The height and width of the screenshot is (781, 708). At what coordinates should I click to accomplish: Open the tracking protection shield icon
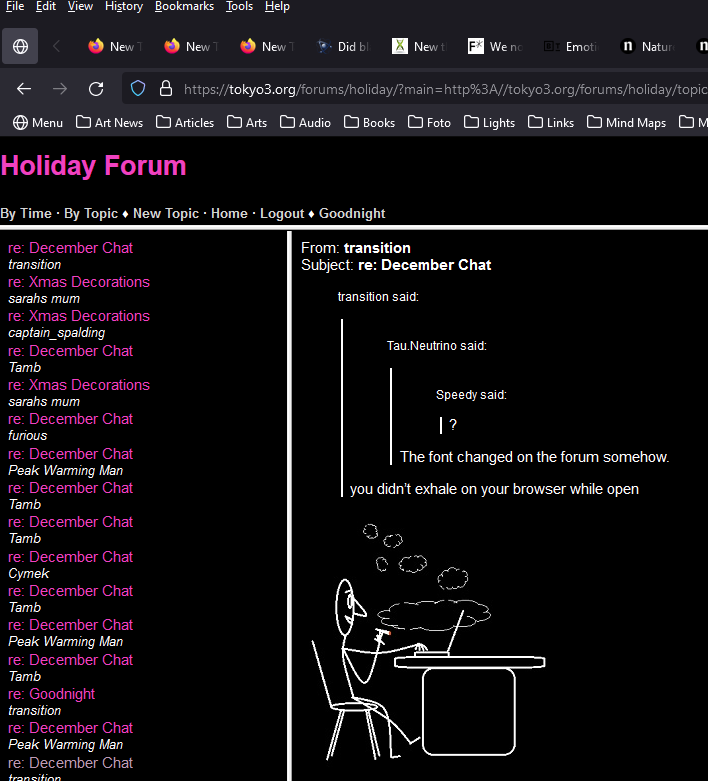pyautogui.click(x=138, y=88)
